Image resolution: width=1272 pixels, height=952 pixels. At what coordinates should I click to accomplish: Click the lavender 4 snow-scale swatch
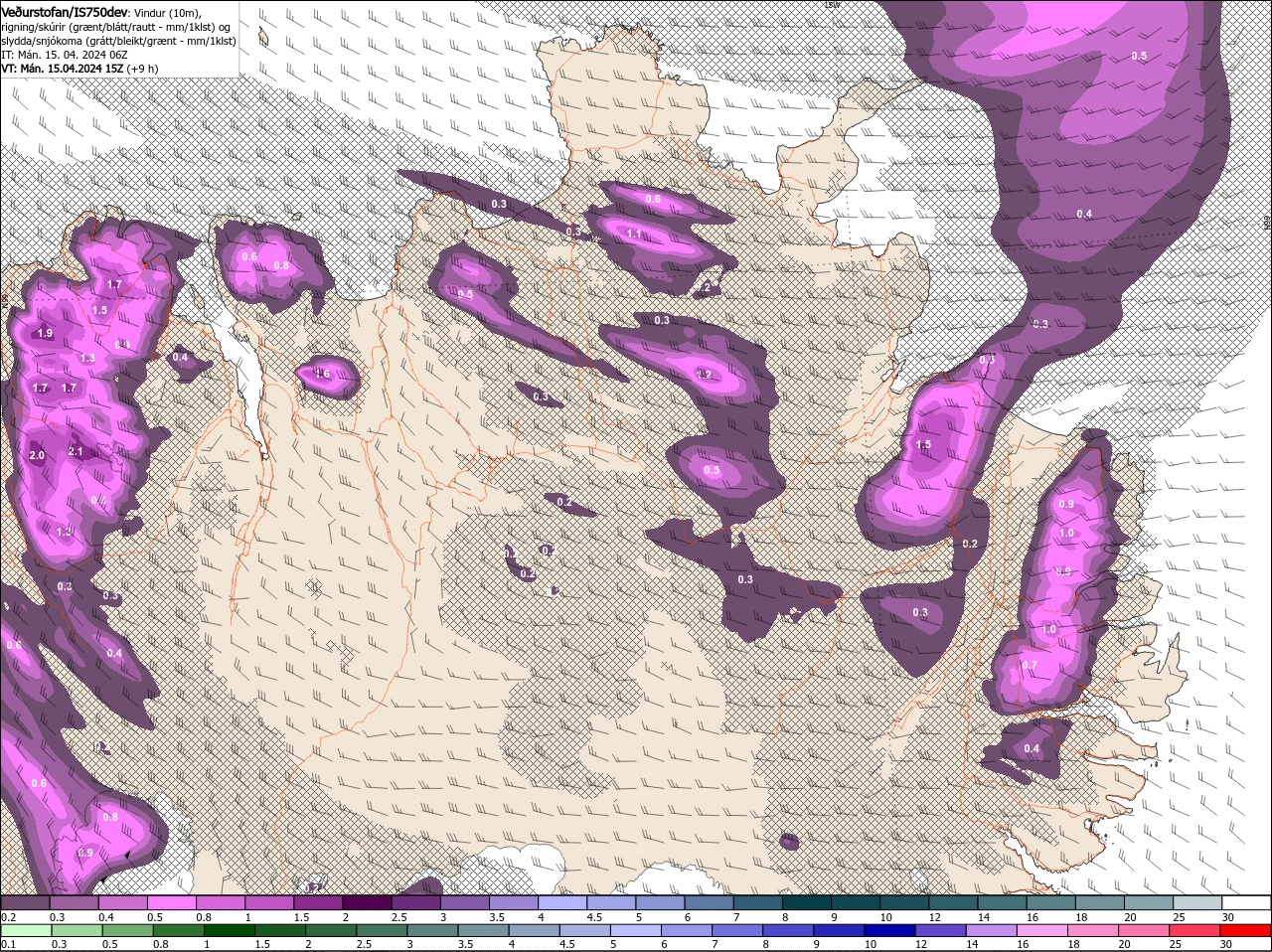[560, 902]
